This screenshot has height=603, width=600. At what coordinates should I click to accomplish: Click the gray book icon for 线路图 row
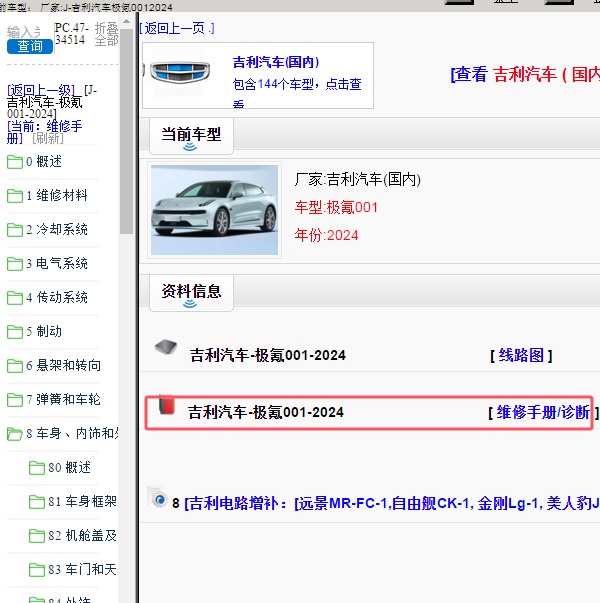coord(166,347)
